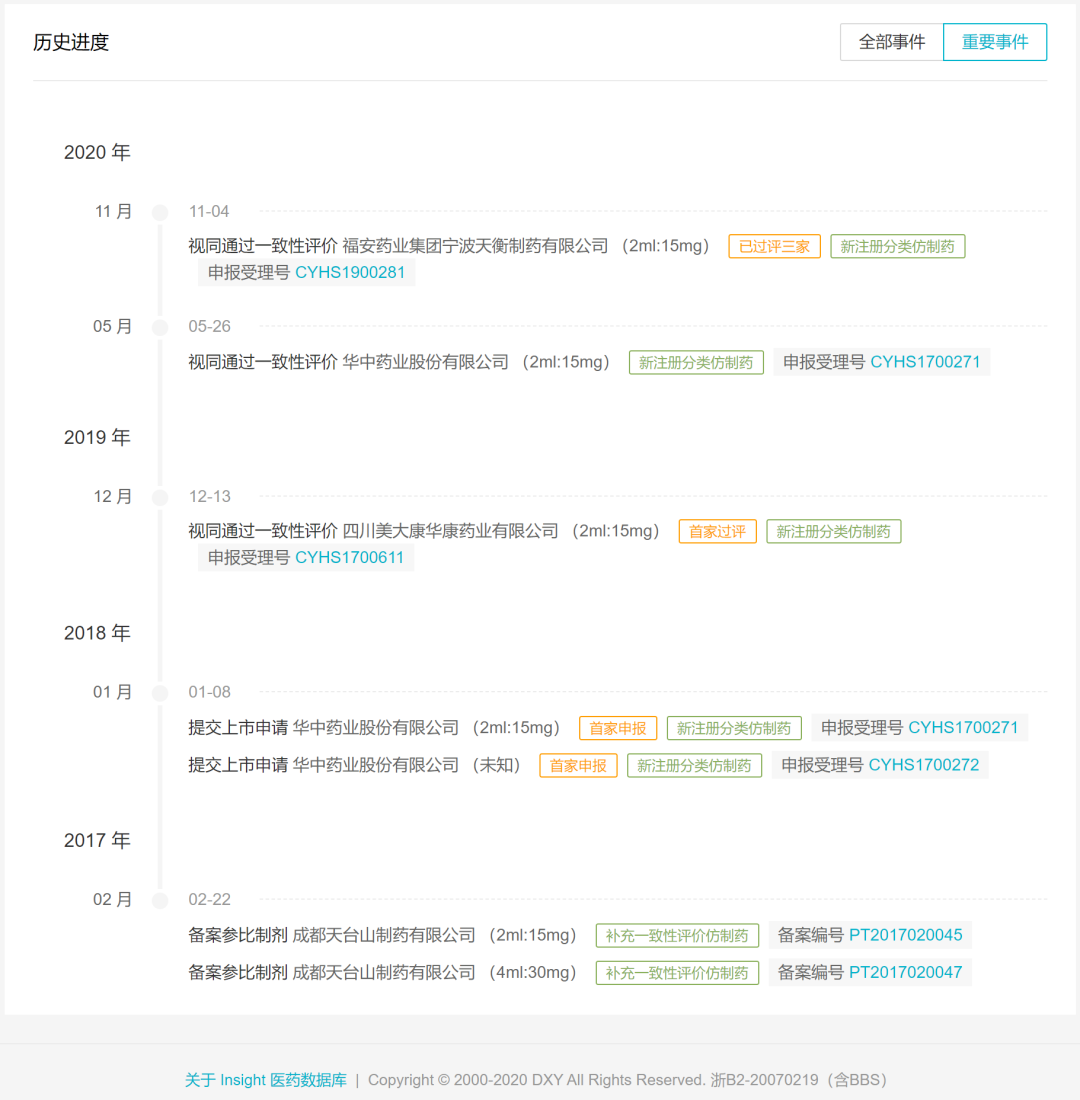
Task: Open CYHS1700271 link in the 01-08 entry
Action: tap(963, 727)
